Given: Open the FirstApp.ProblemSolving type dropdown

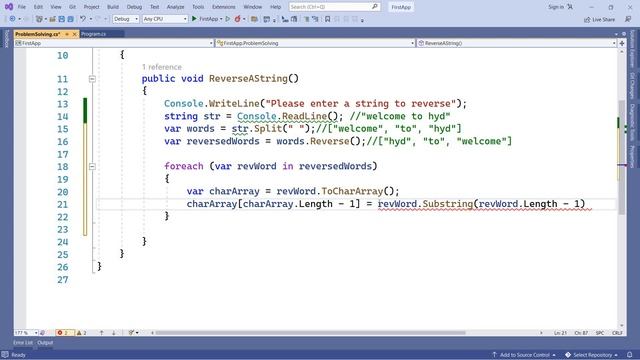Looking at the screenshot, I should coord(315,43).
